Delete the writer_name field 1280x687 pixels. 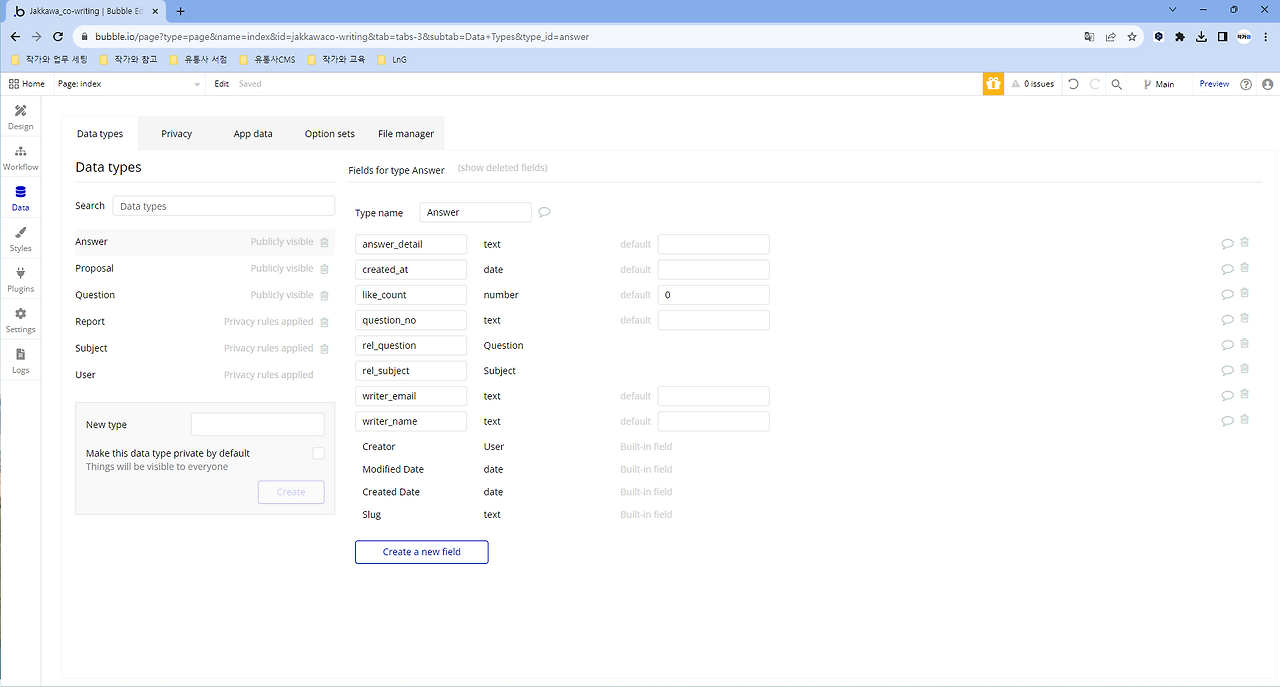pyautogui.click(x=1245, y=420)
